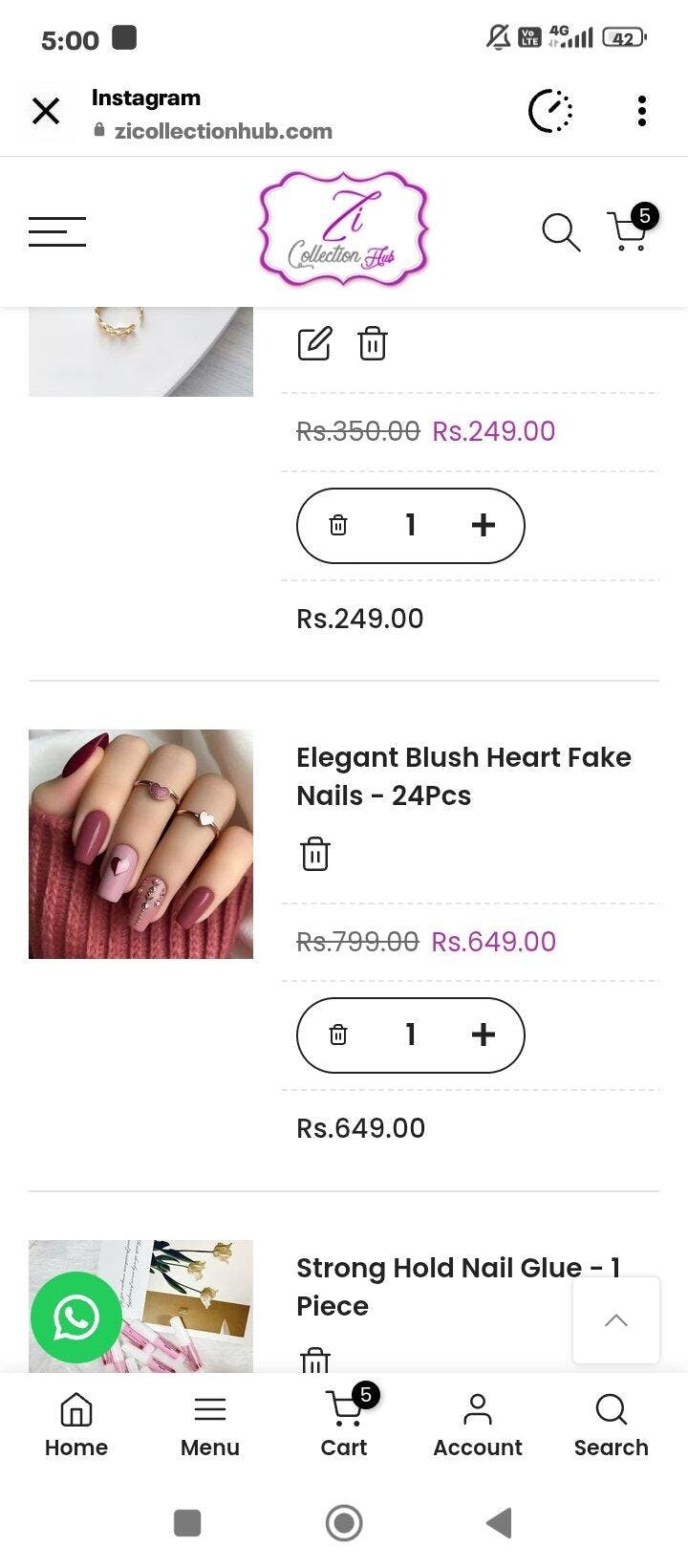Go to Home tab in bottom bar
Image resolution: width=688 pixels, height=1568 pixels.
click(x=76, y=1425)
